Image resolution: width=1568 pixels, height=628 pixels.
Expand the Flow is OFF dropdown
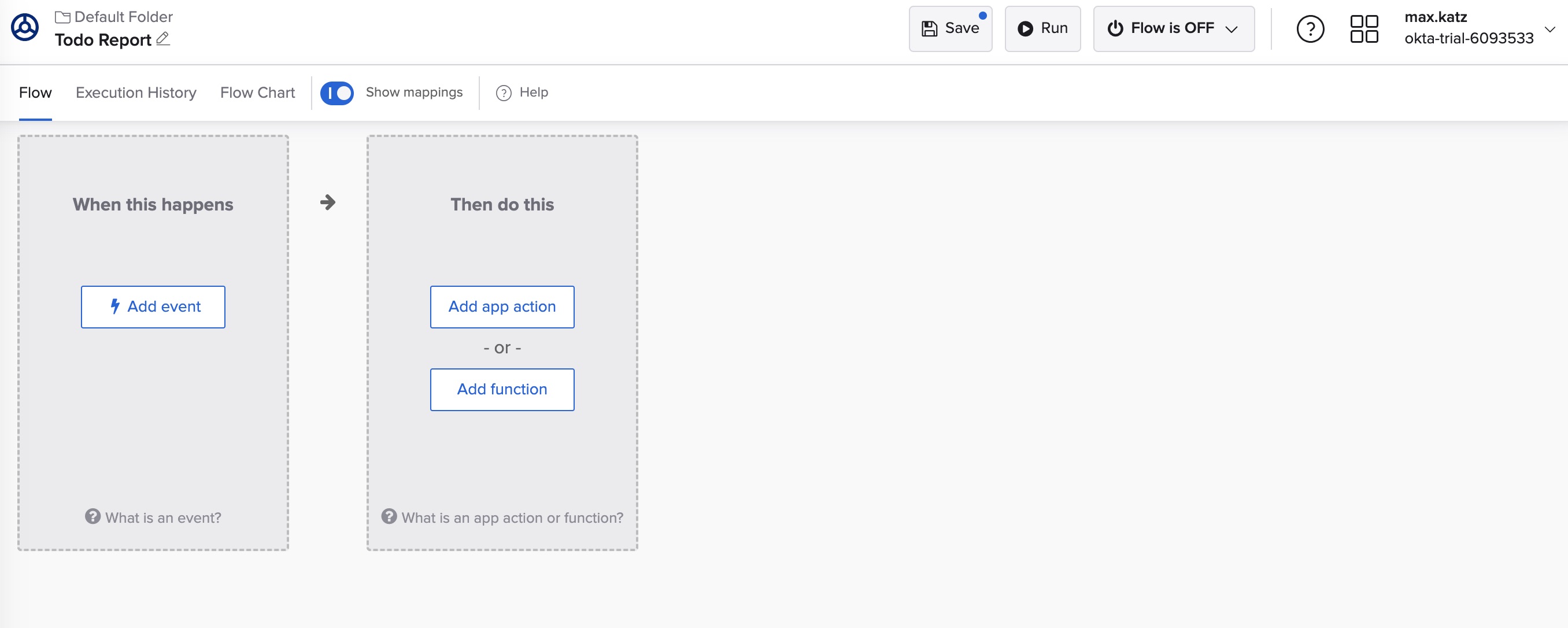tap(1173, 28)
